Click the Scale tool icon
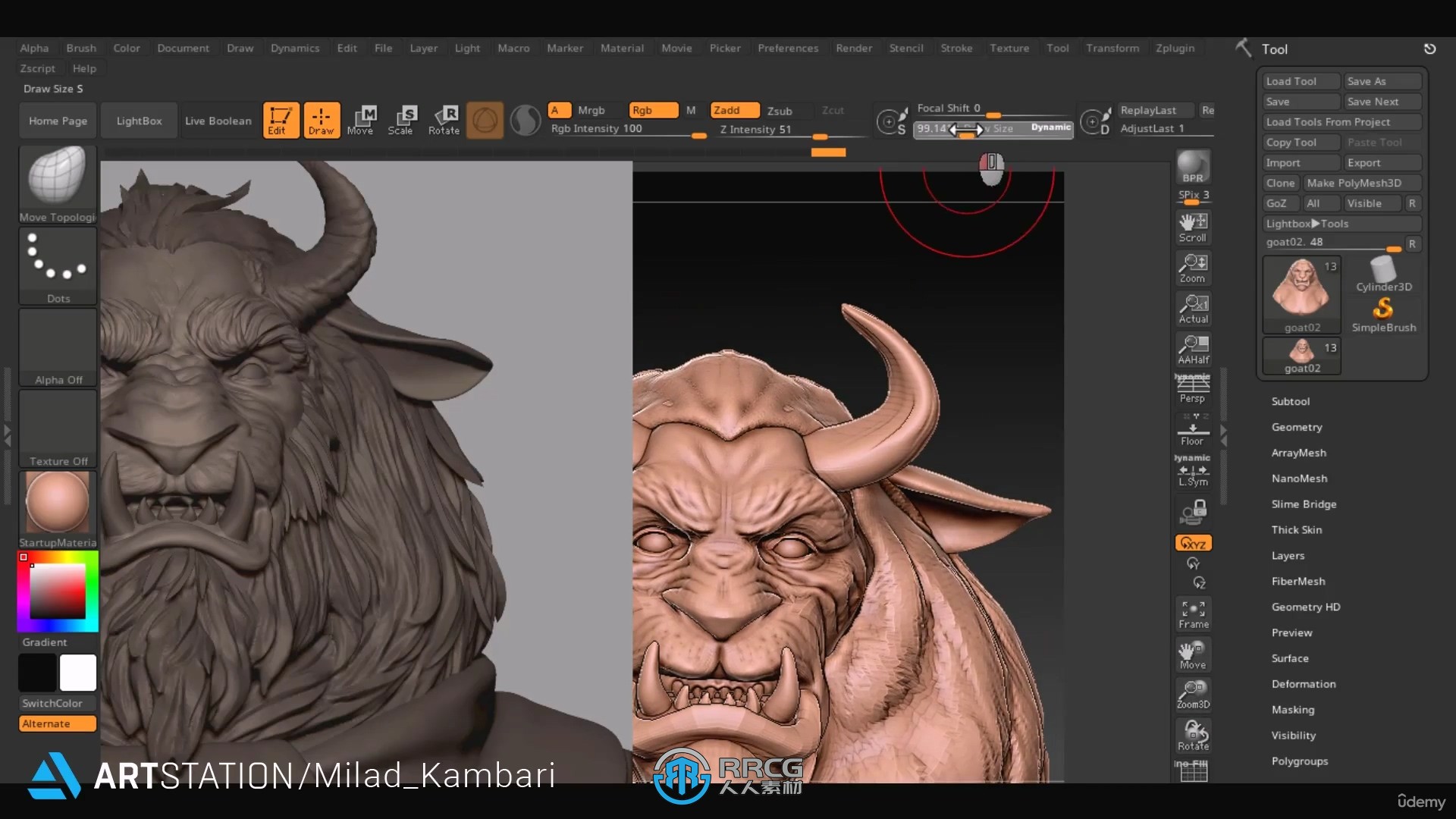This screenshot has height=819, width=1456. pos(403,119)
